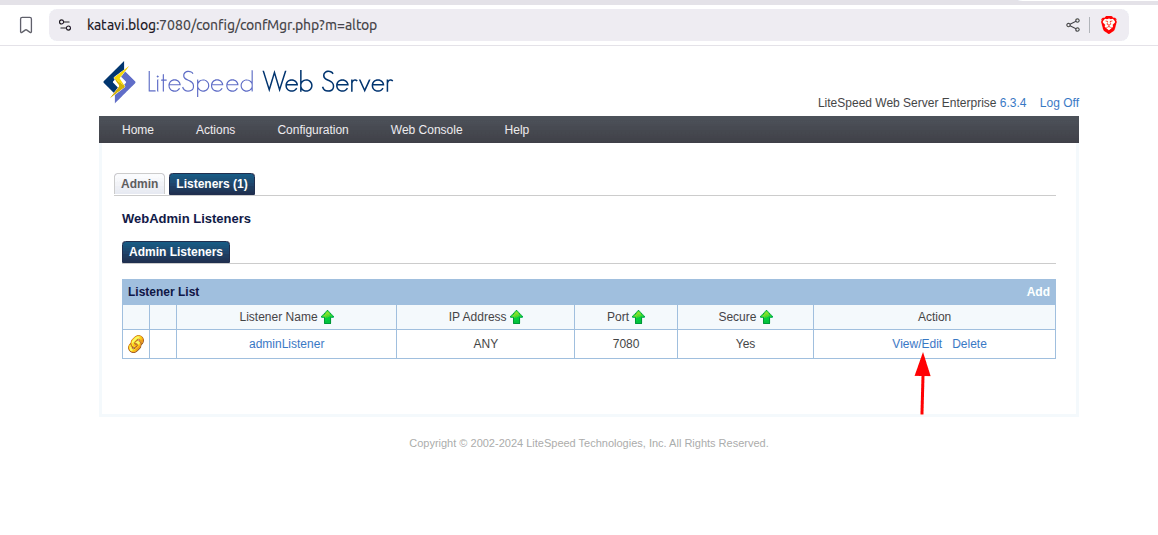Click the share icon in address bar
This screenshot has height=535, width=1158.
pos(1073,26)
